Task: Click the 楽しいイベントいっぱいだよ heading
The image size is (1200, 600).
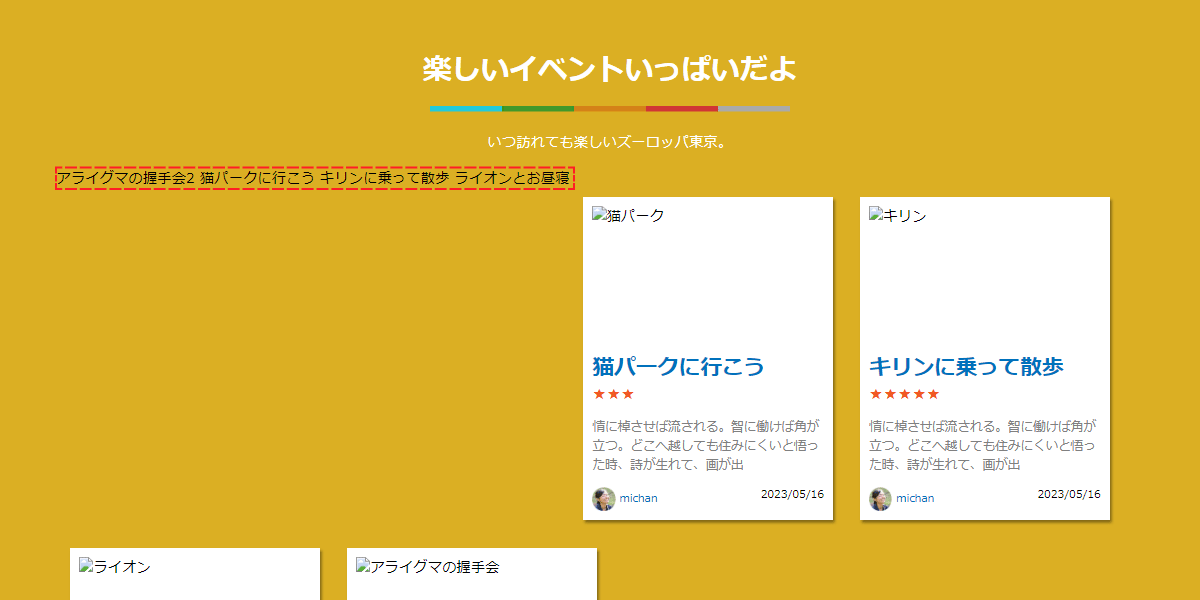Action: tap(609, 69)
